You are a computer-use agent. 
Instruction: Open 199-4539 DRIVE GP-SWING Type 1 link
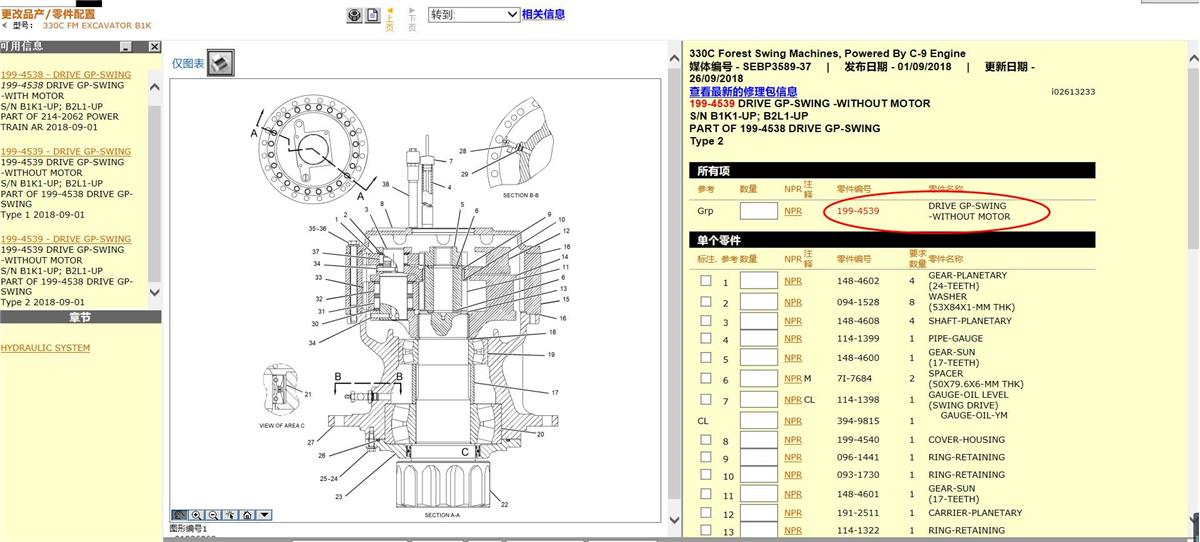[65, 151]
